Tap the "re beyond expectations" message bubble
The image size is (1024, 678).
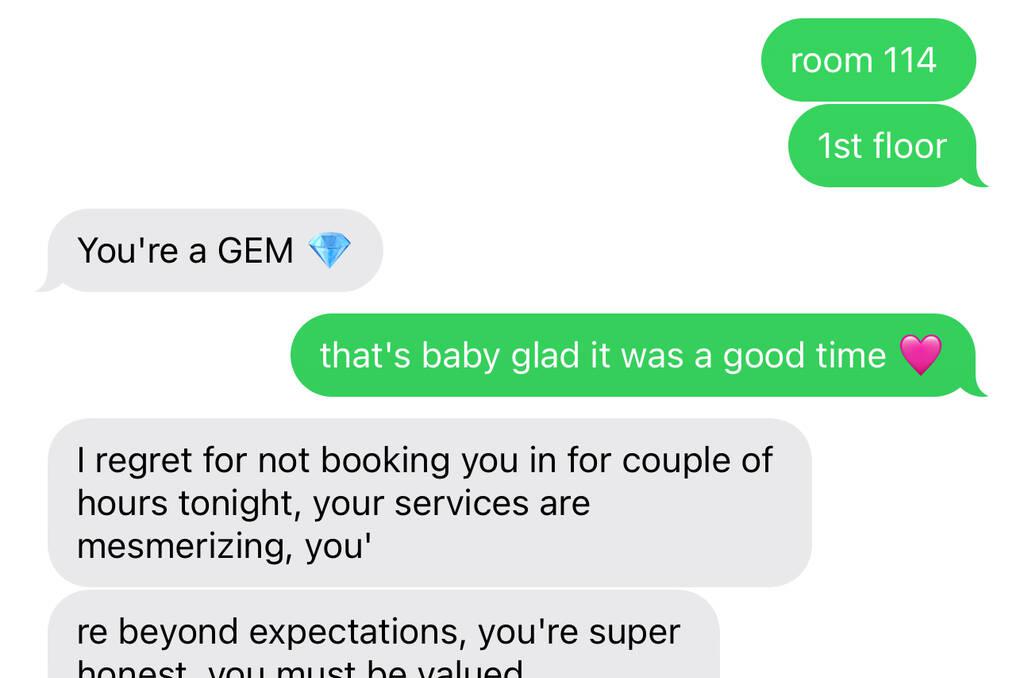(384, 635)
